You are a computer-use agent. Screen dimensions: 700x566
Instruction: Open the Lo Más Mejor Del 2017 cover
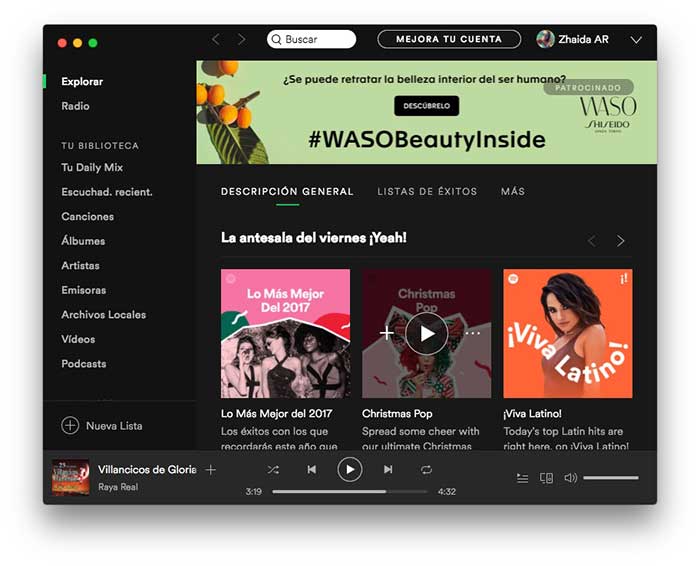[285, 333]
